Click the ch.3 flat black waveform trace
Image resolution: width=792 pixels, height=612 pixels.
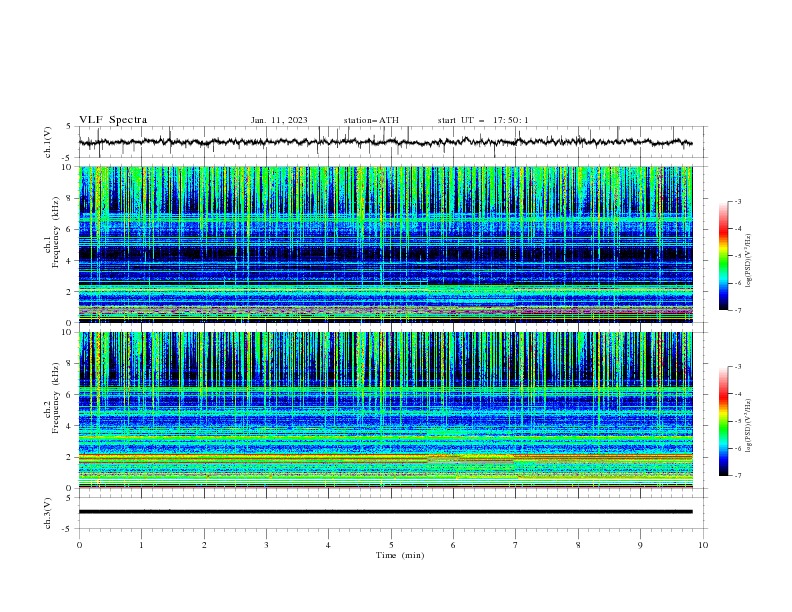[385, 512]
